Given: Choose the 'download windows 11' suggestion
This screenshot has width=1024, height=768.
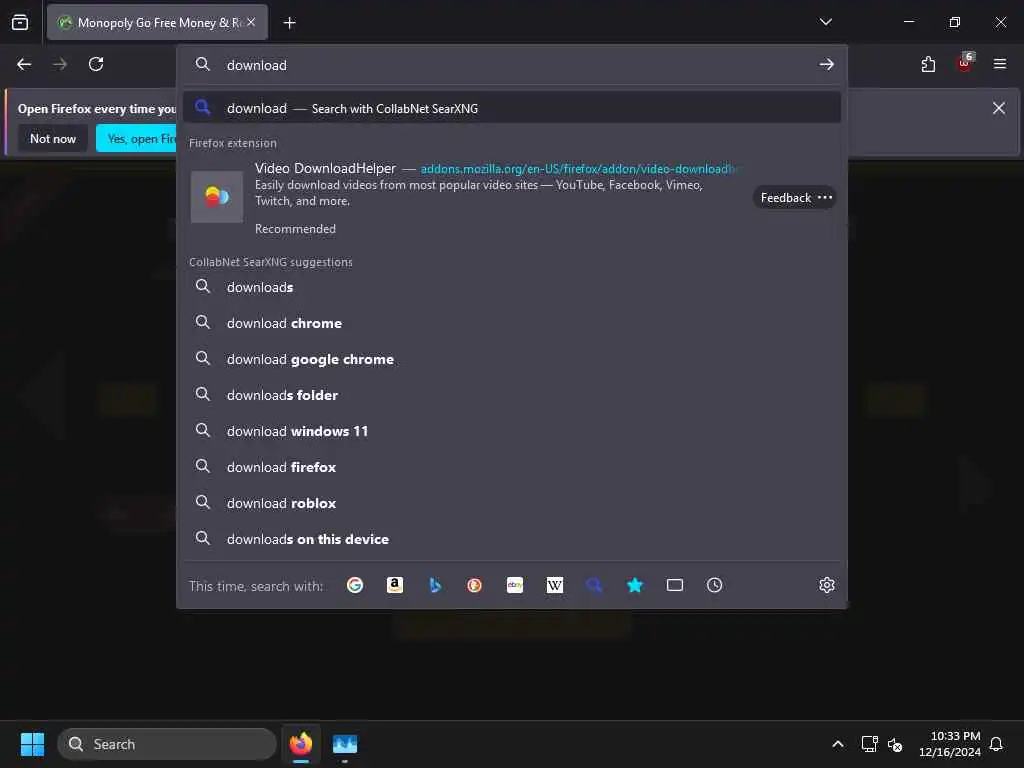Looking at the screenshot, I should pyautogui.click(x=512, y=431).
